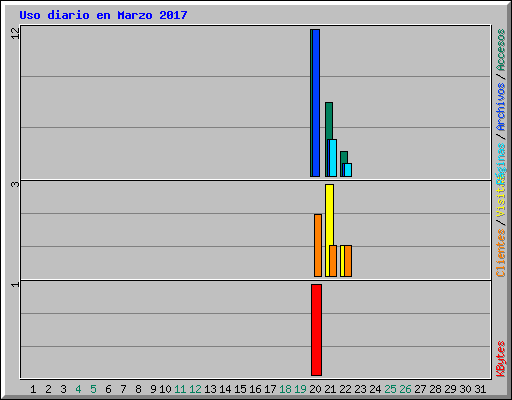Screen dimensions: 512x400
Task: Click day '9' on the x-axis
Action: click(153, 389)
